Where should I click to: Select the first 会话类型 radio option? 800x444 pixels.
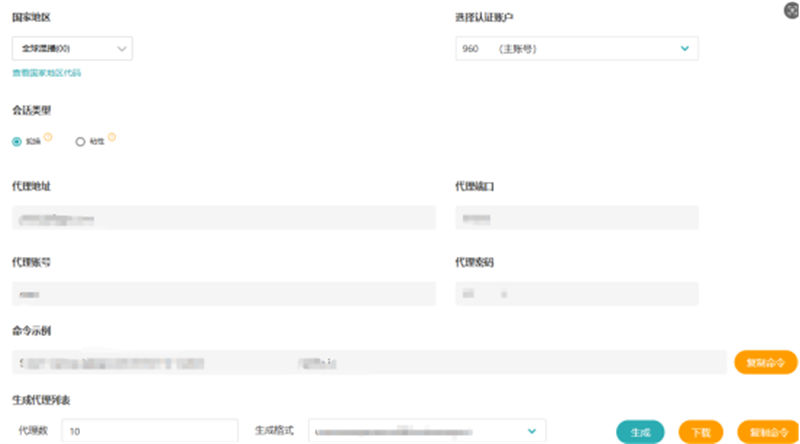coord(17,142)
